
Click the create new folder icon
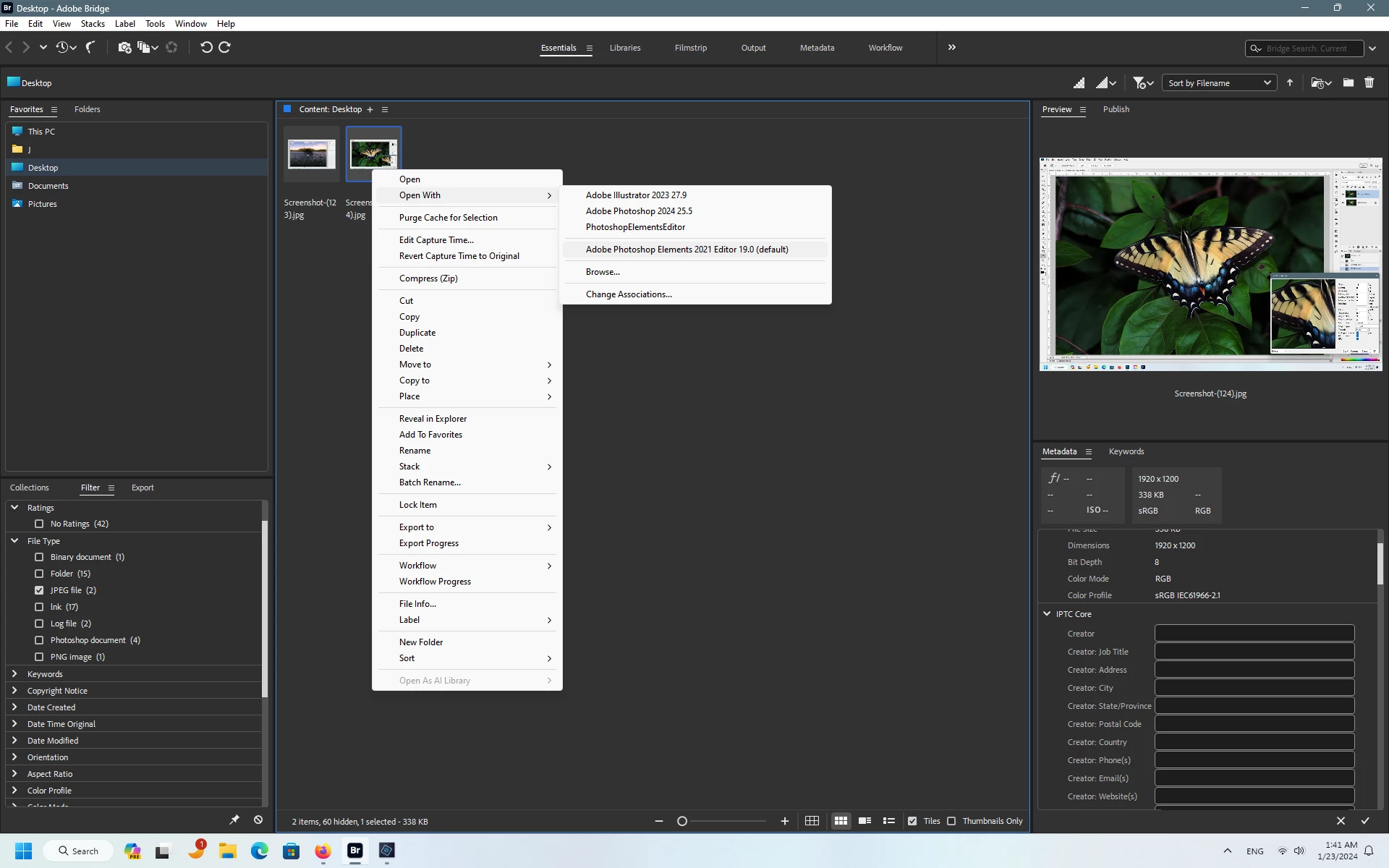tap(1348, 83)
